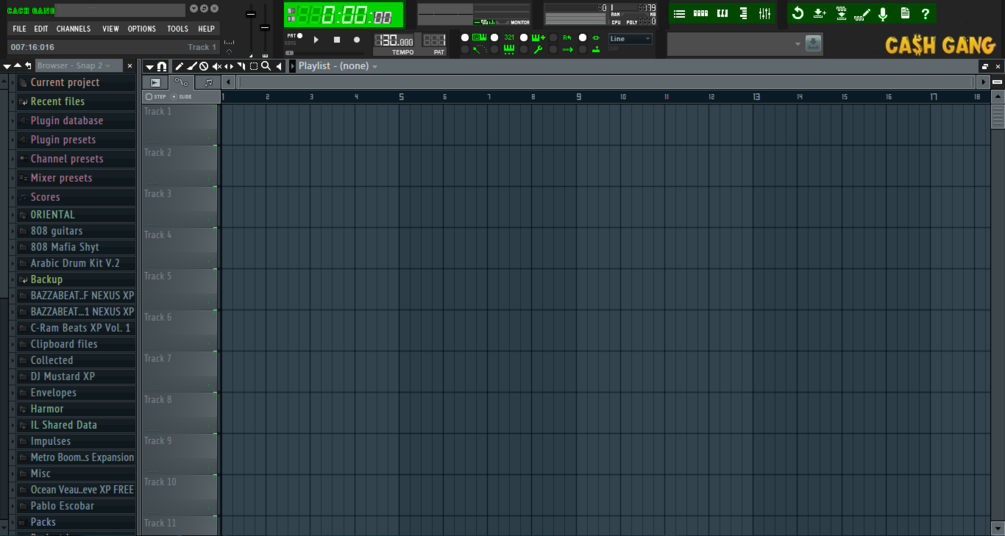Image resolution: width=1005 pixels, height=536 pixels.
Task: Start playback with the play button
Action: coord(316,40)
